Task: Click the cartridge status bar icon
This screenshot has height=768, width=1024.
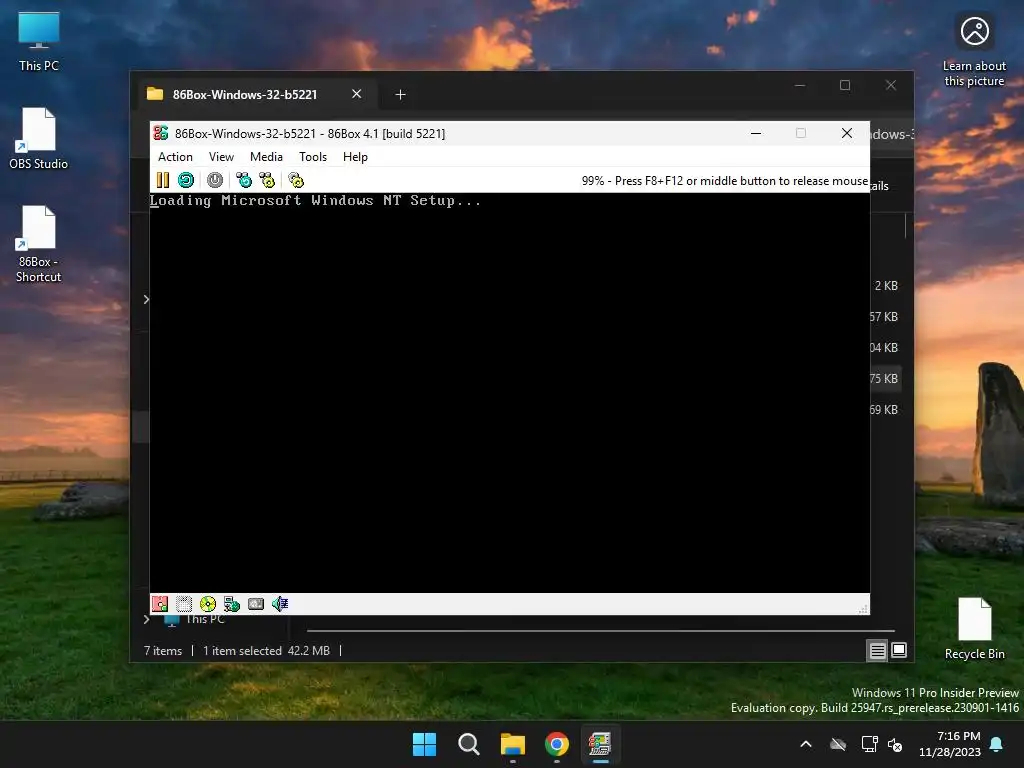Action: [184, 604]
